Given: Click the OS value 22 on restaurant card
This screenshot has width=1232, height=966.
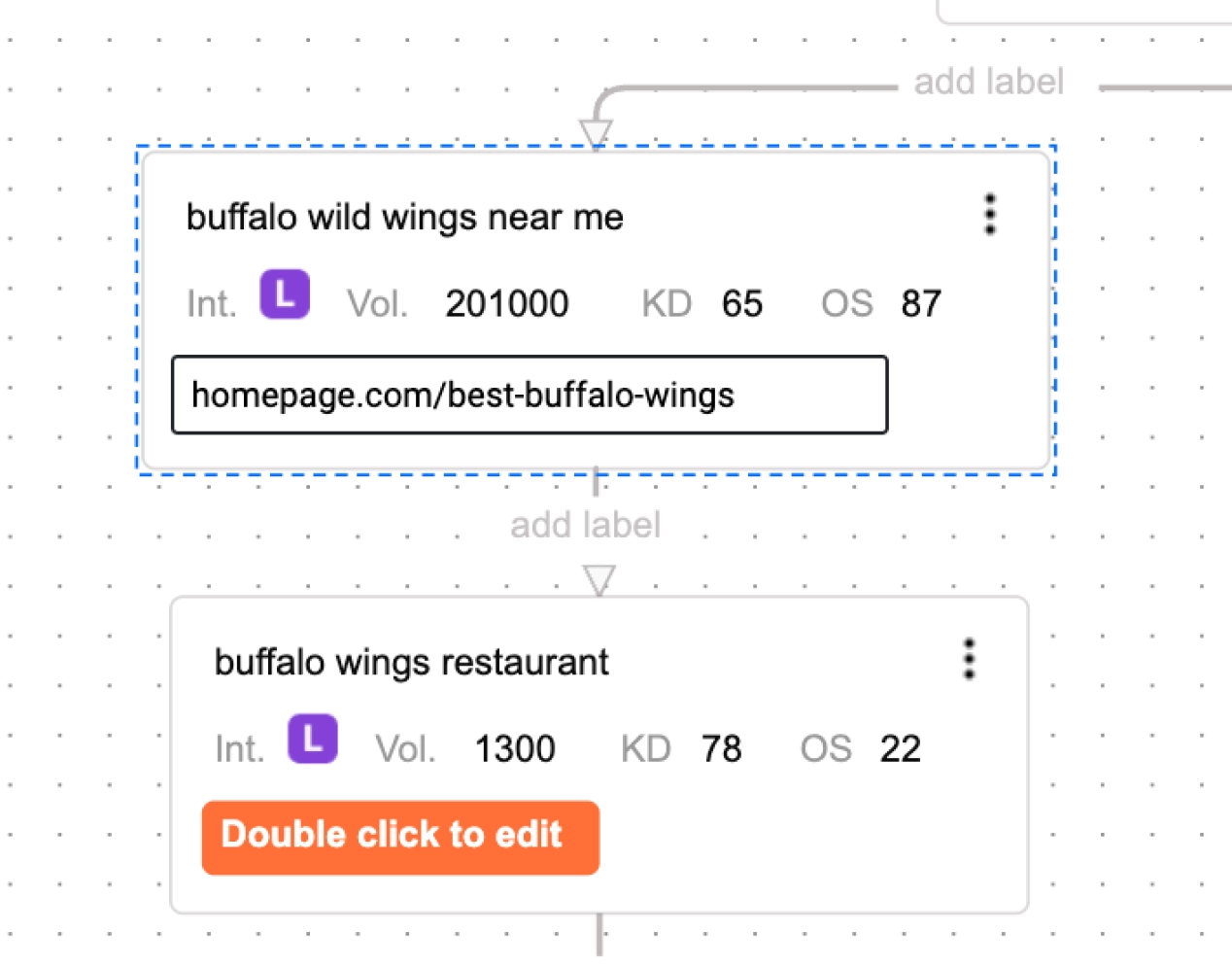Looking at the screenshot, I should tap(901, 749).
